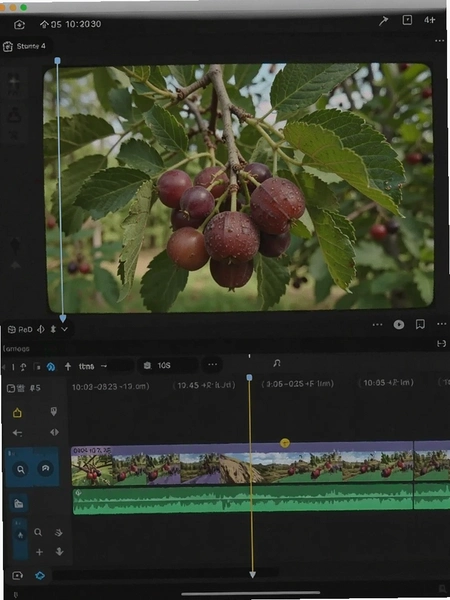Screen dimensions: 450x600
Task: Play the preview with the round play button
Action: (x=399, y=325)
